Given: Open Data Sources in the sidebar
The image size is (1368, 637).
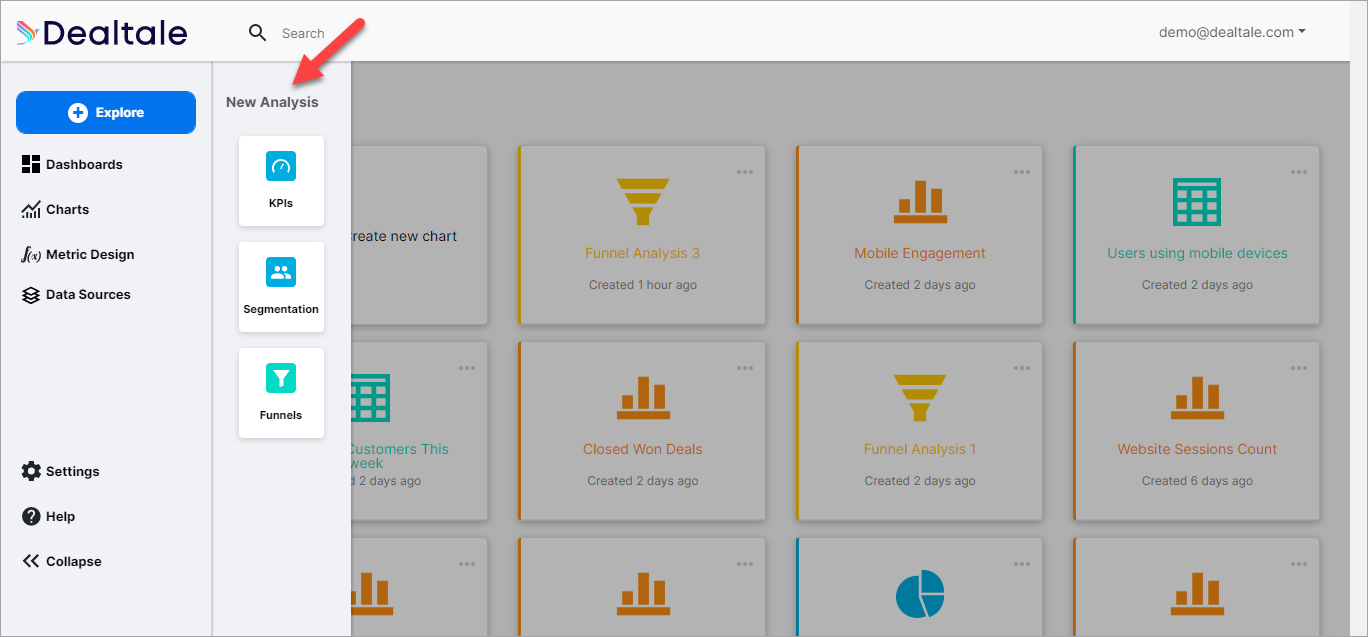Looking at the screenshot, I should point(76,294).
